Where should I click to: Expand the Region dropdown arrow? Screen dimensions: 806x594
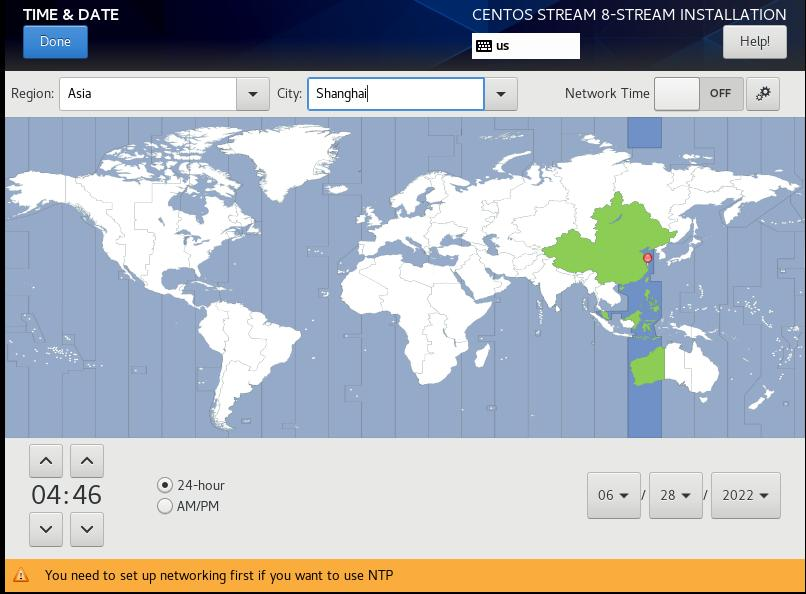(x=252, y=94)
